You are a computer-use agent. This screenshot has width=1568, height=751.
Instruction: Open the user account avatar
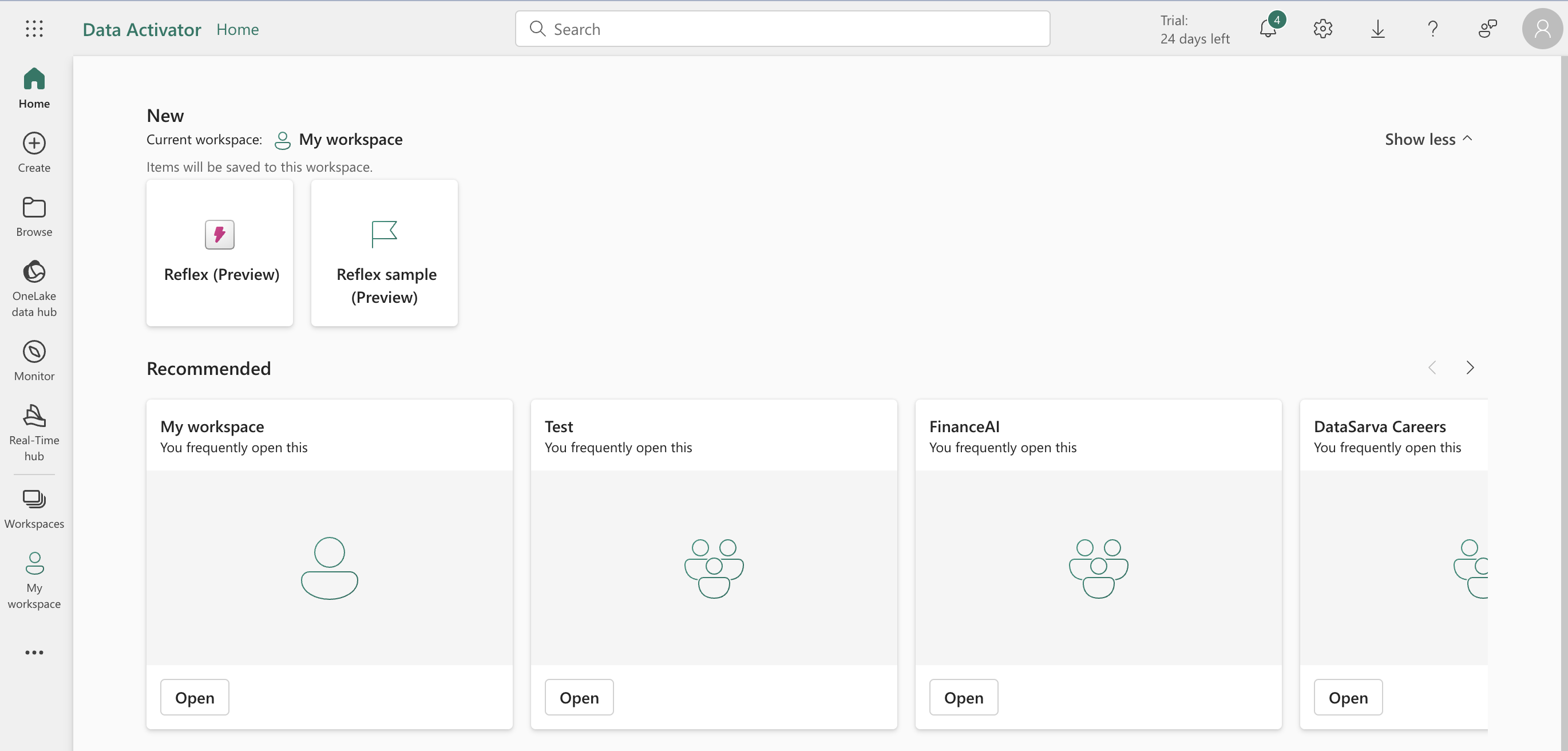(1542, 29)
